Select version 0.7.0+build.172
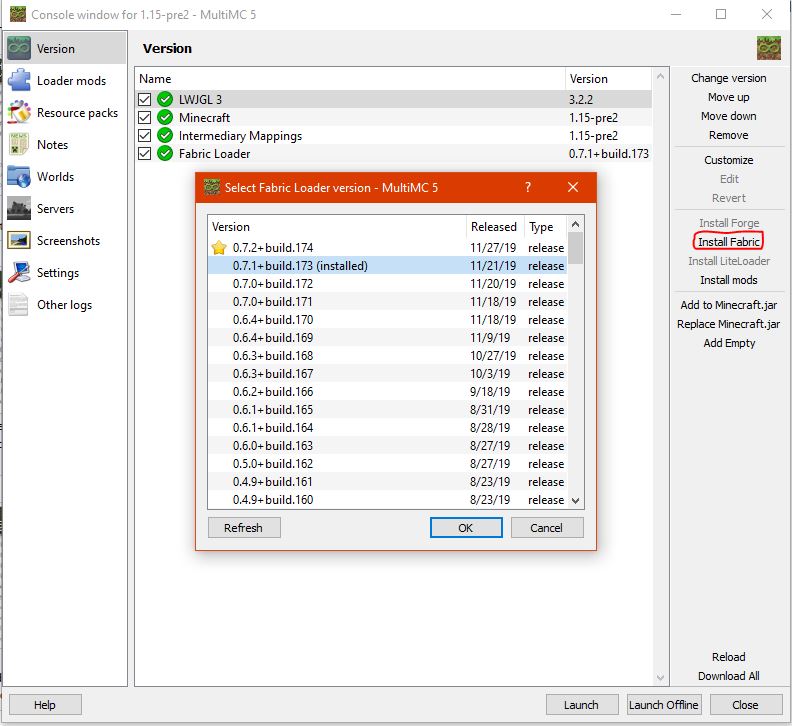The height and width of the screenshot is (726, 792). point(387,284)
